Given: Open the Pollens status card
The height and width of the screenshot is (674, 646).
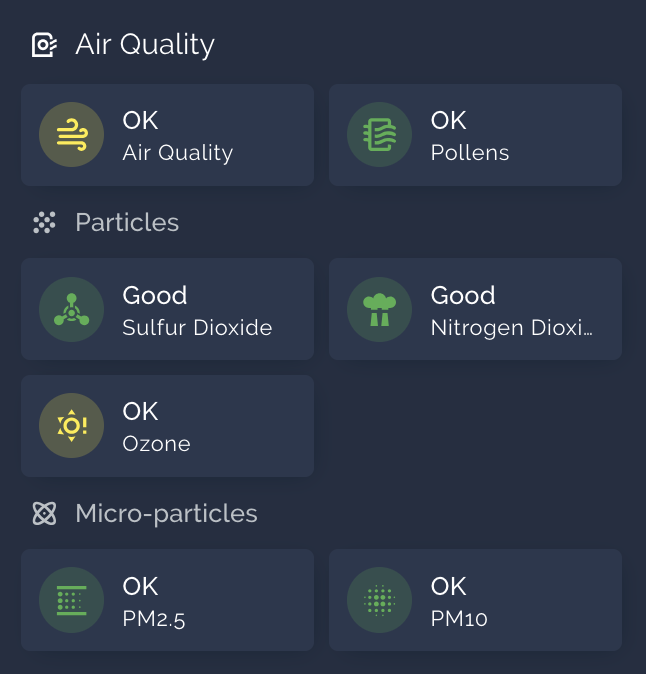Looking at the screenshot, I should (475, 135).
